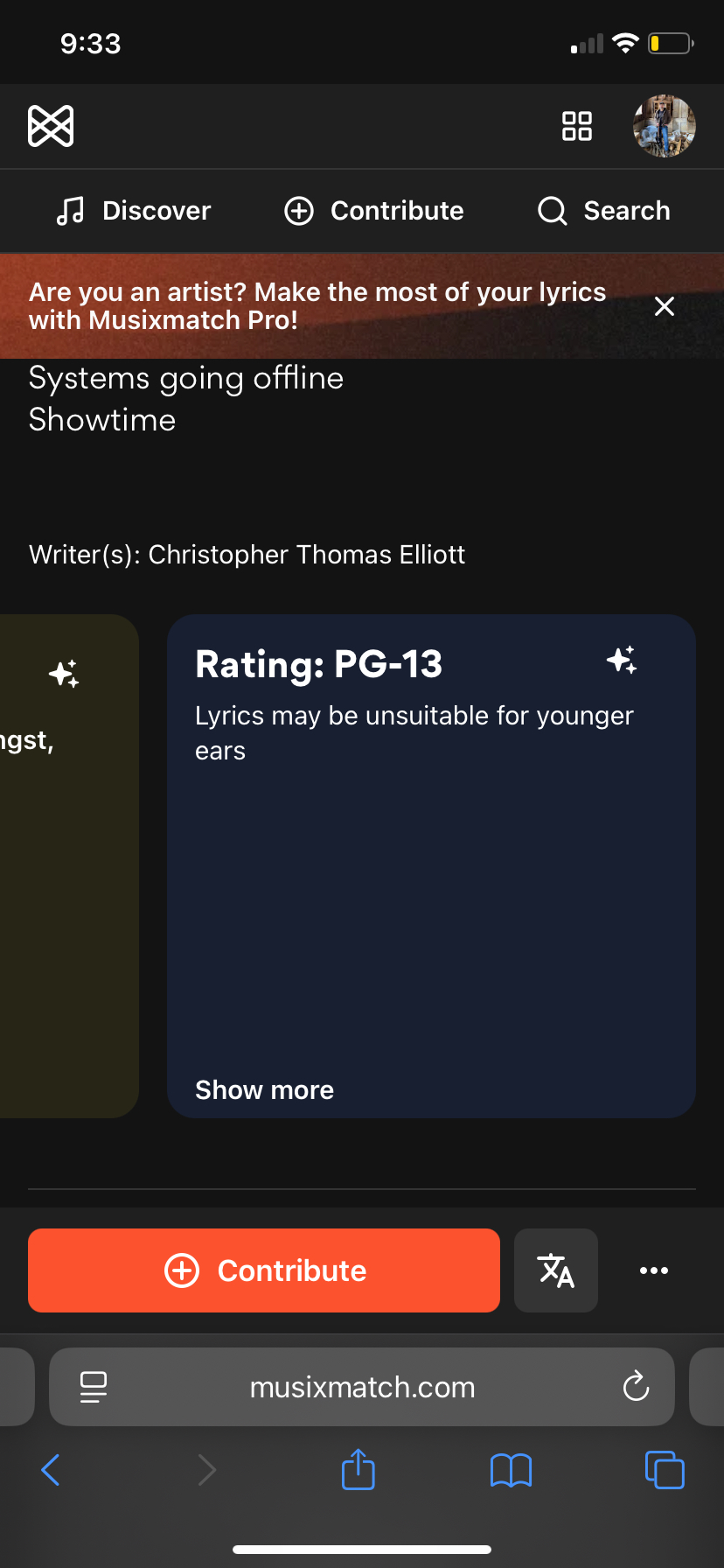Open the user profile avatar
The image size is (724, 1568).
point(665,126)
